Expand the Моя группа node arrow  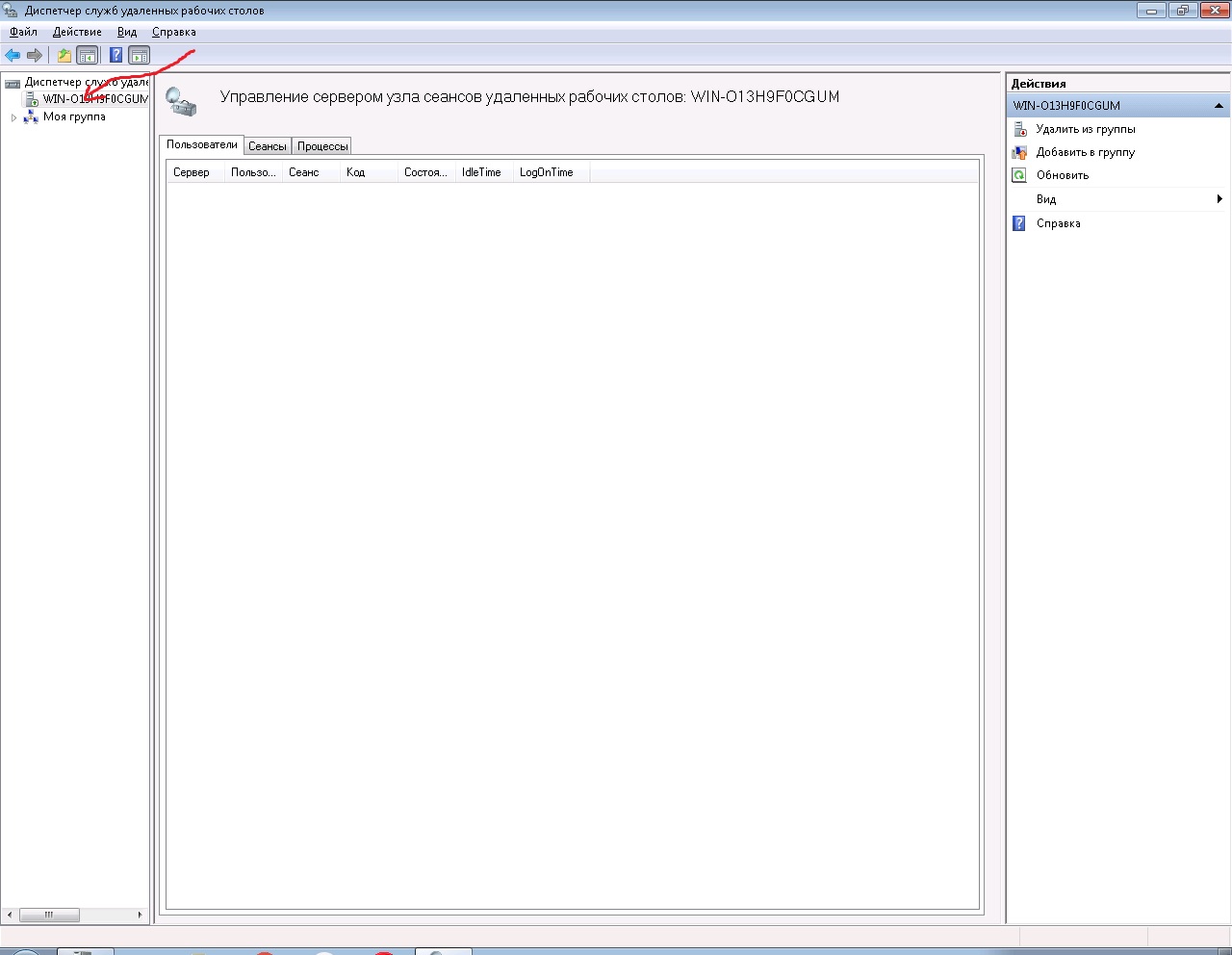pyautogui.click(x=13, y=117)
